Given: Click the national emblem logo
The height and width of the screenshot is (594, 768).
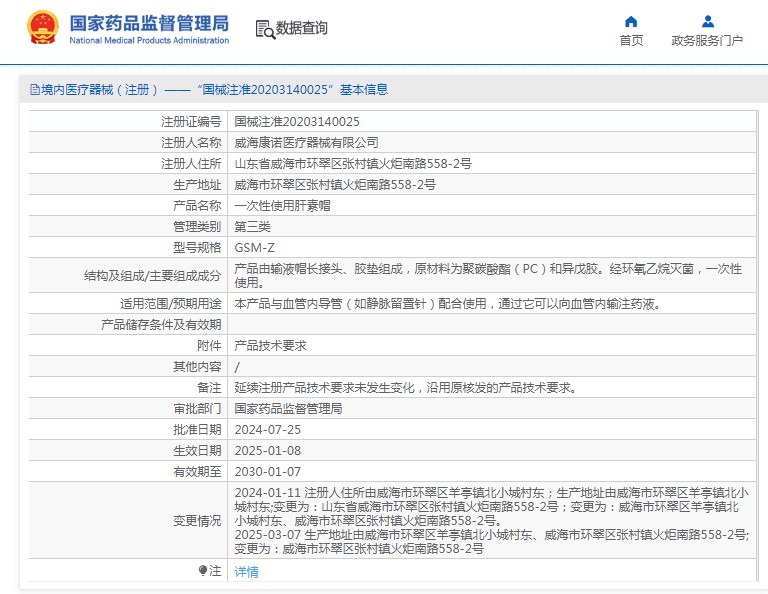Looking at the screenshot, I should pos(43,27).
